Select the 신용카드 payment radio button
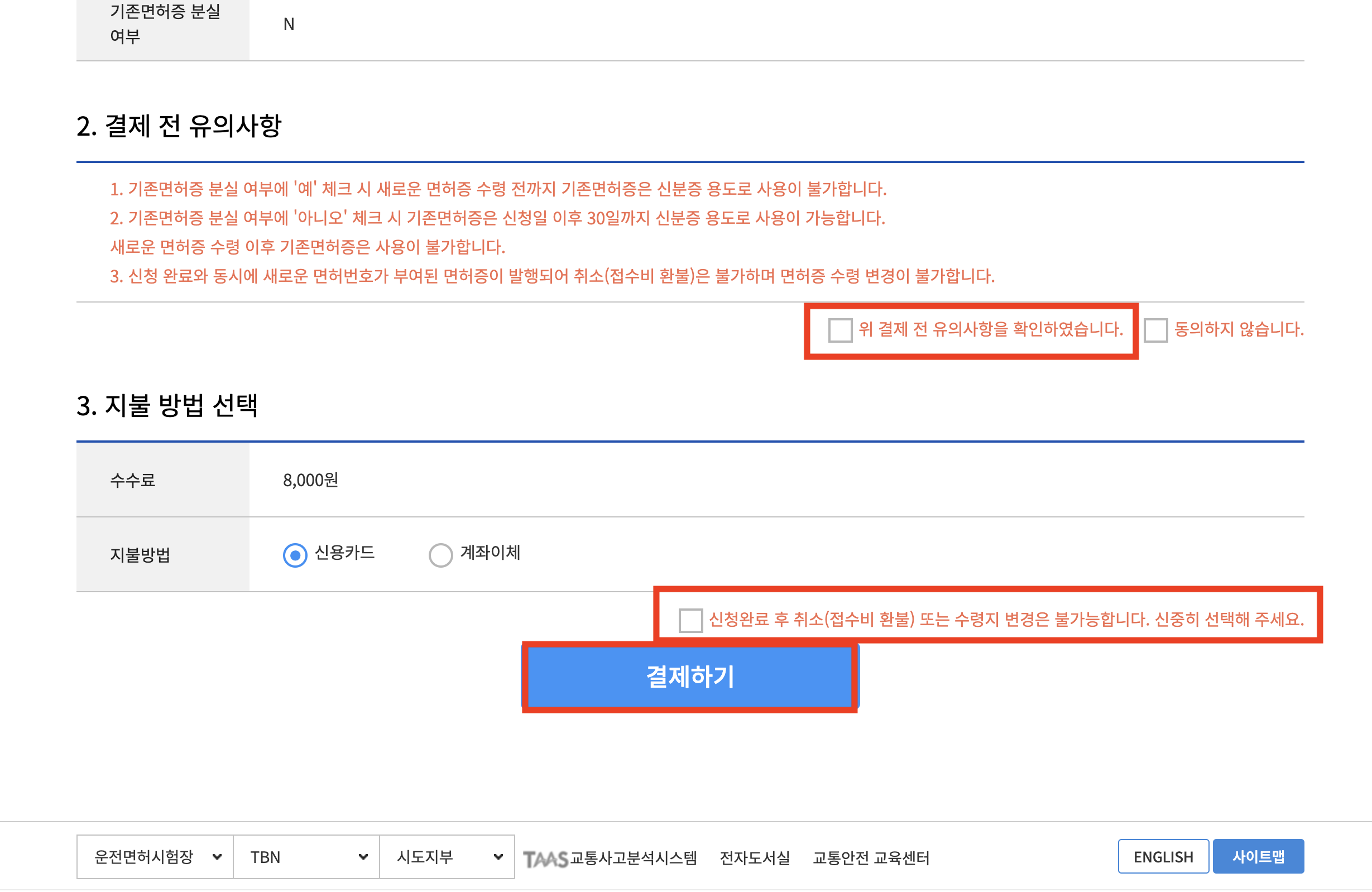This screenshot has width=1372, height=892. point(295,555)
